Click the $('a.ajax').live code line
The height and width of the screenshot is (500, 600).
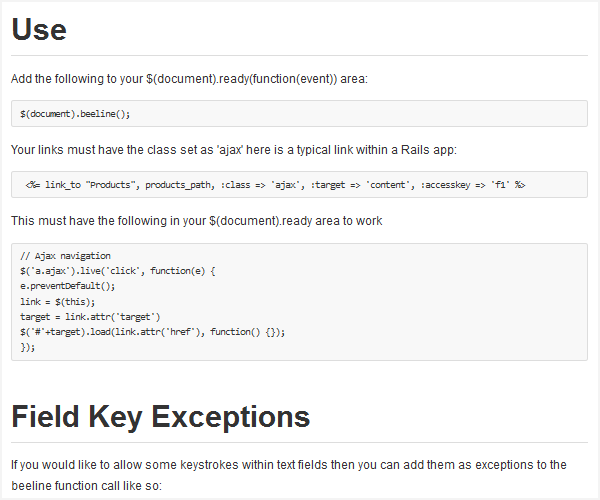coord(118,271)
